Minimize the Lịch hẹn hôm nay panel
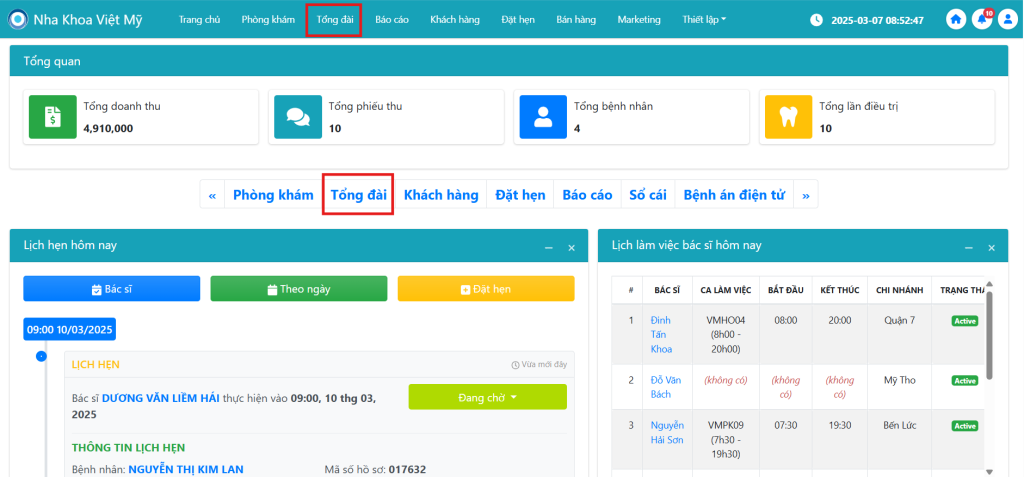The width and height of the screenshot is (1024, 477). (548, 247)
